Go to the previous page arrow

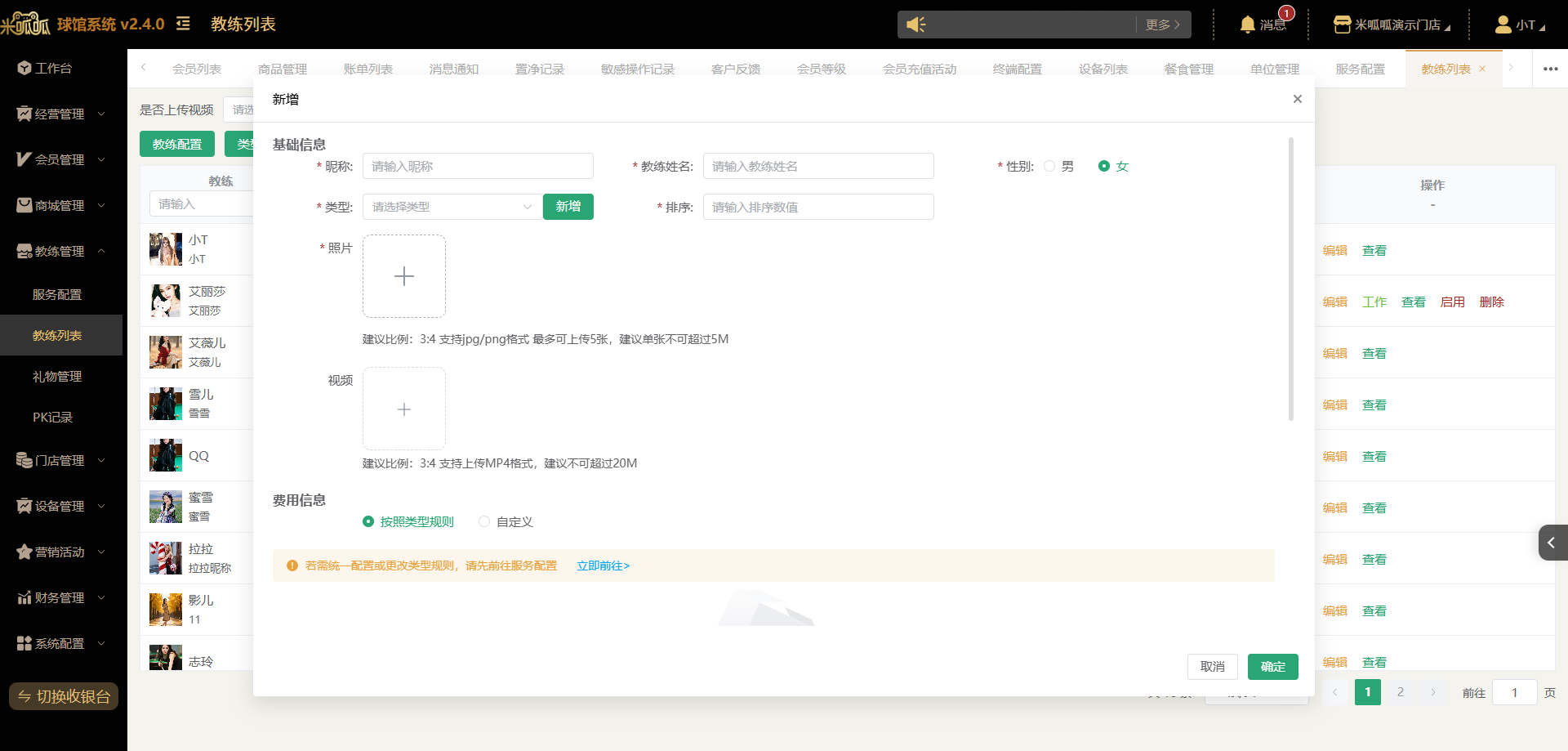point(1335,692)
